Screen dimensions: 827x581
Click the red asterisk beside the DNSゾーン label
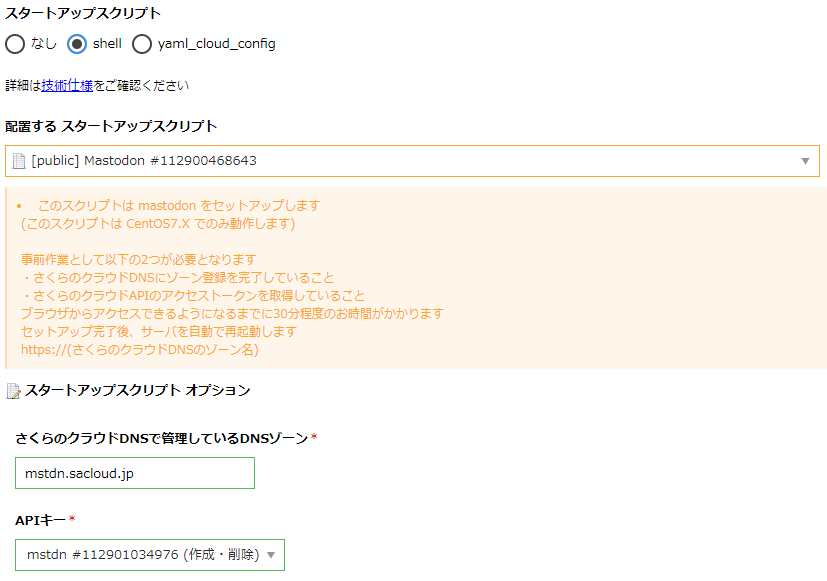314,437
